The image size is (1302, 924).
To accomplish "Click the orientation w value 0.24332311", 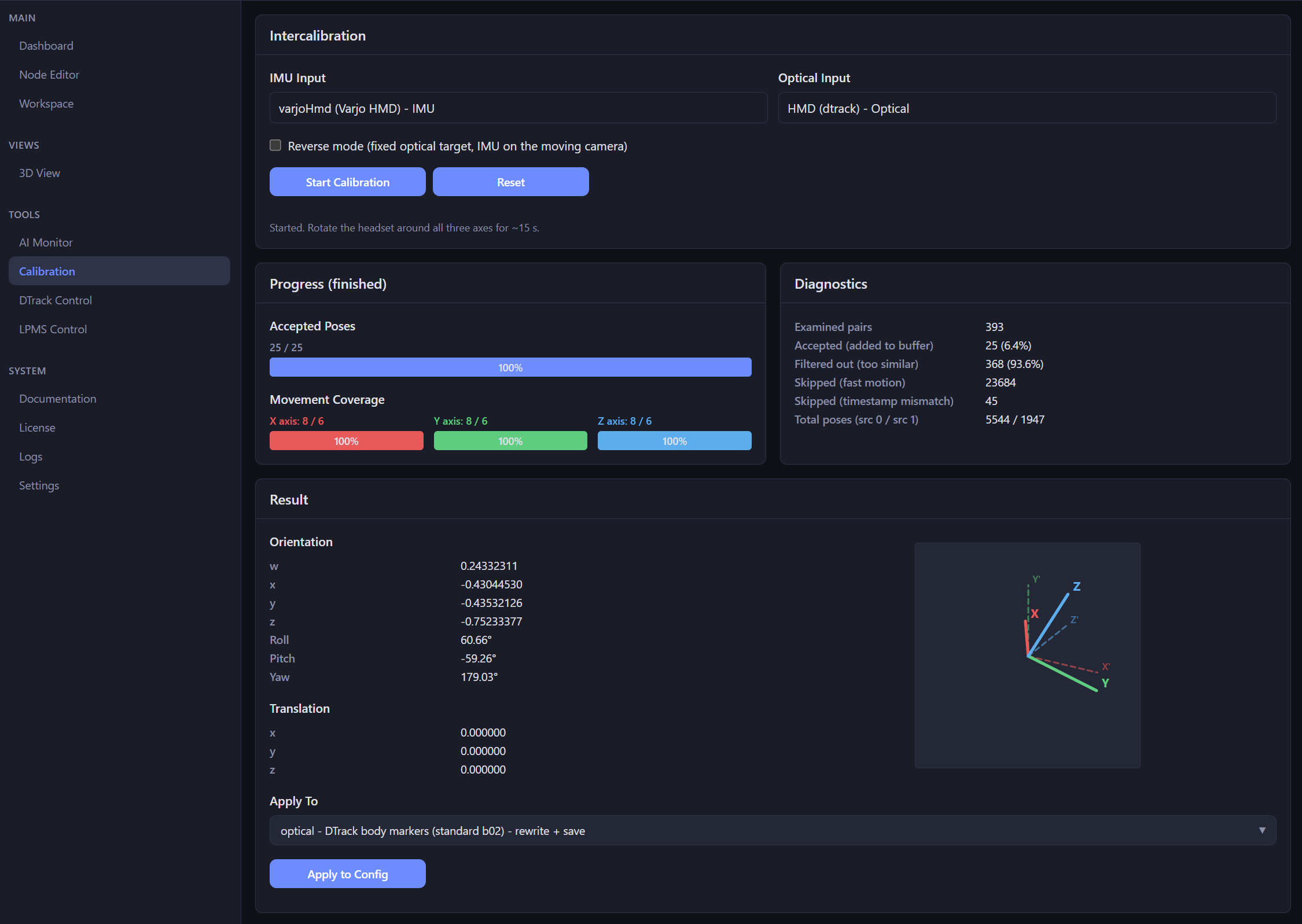I will click(x=489, y=566).
